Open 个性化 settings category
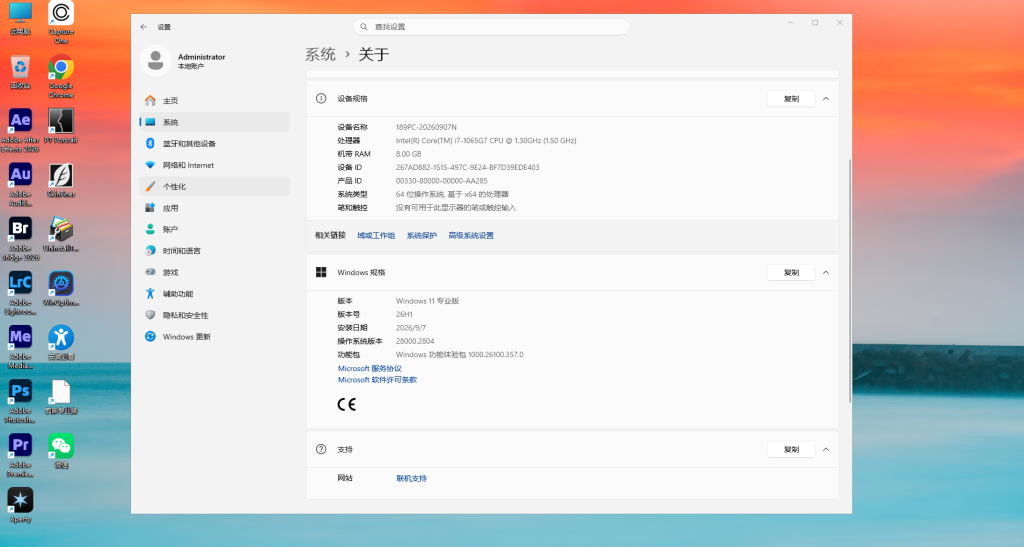This screenshot has height=547, width=1024. click(x=214, y=186)
